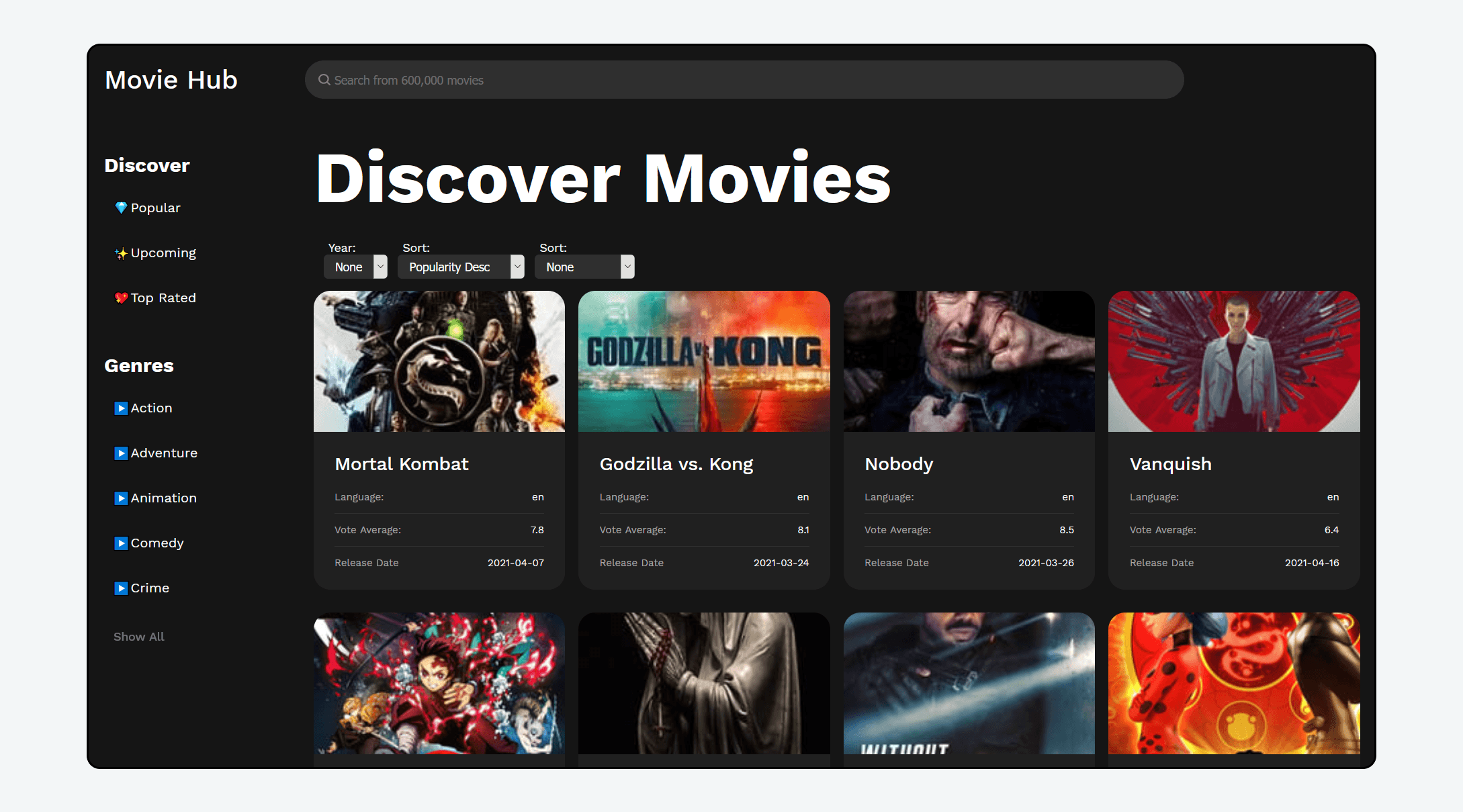The height and width of the screenshot is (812, 1463).
Task: Click the Vanquish title
Action: (1171, 464)
